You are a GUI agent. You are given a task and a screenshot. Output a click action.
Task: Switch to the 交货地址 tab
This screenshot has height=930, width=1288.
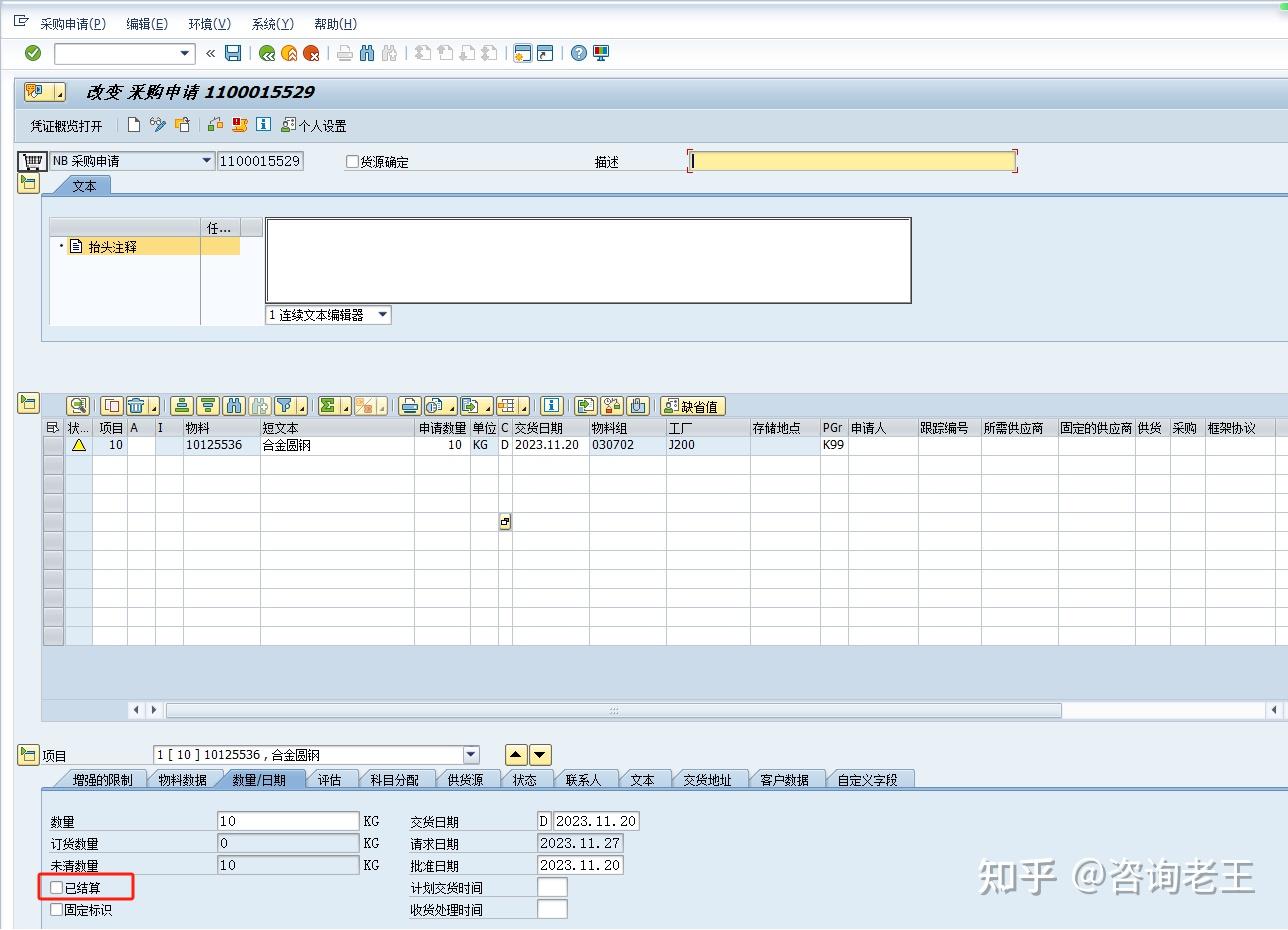pos(707,780)
